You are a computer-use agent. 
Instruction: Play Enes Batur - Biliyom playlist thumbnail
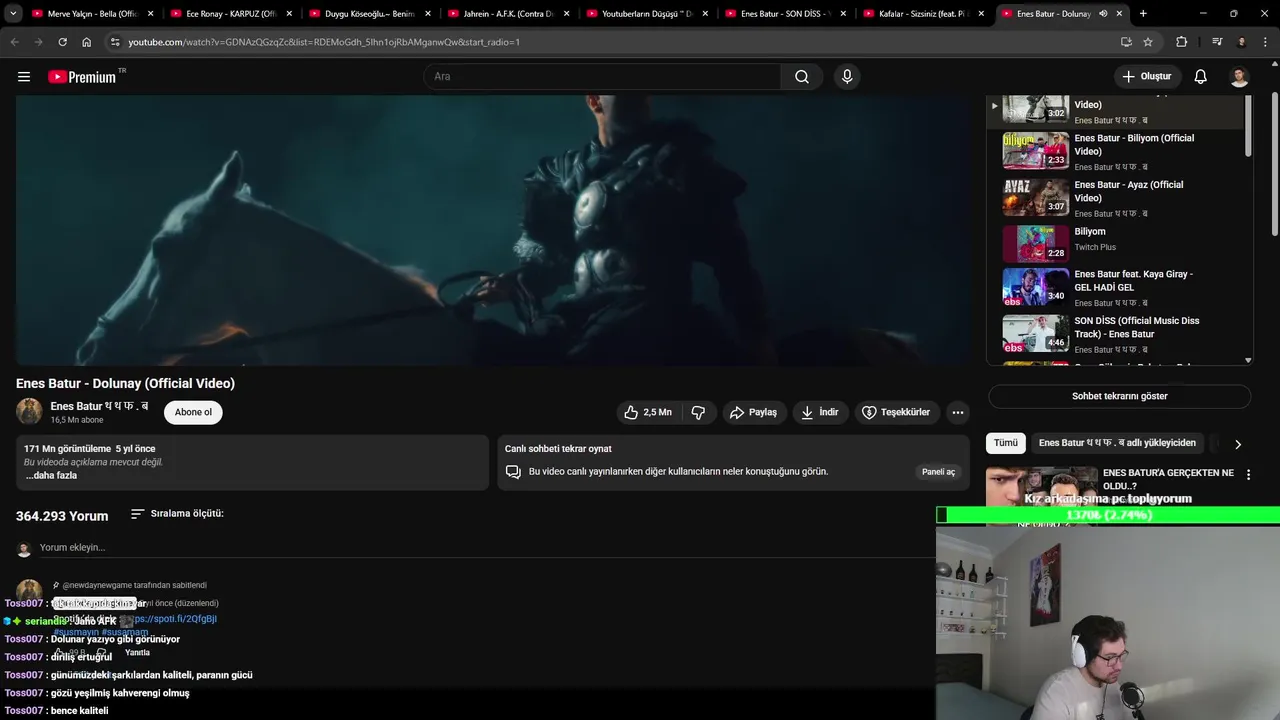click(1036, 150)
